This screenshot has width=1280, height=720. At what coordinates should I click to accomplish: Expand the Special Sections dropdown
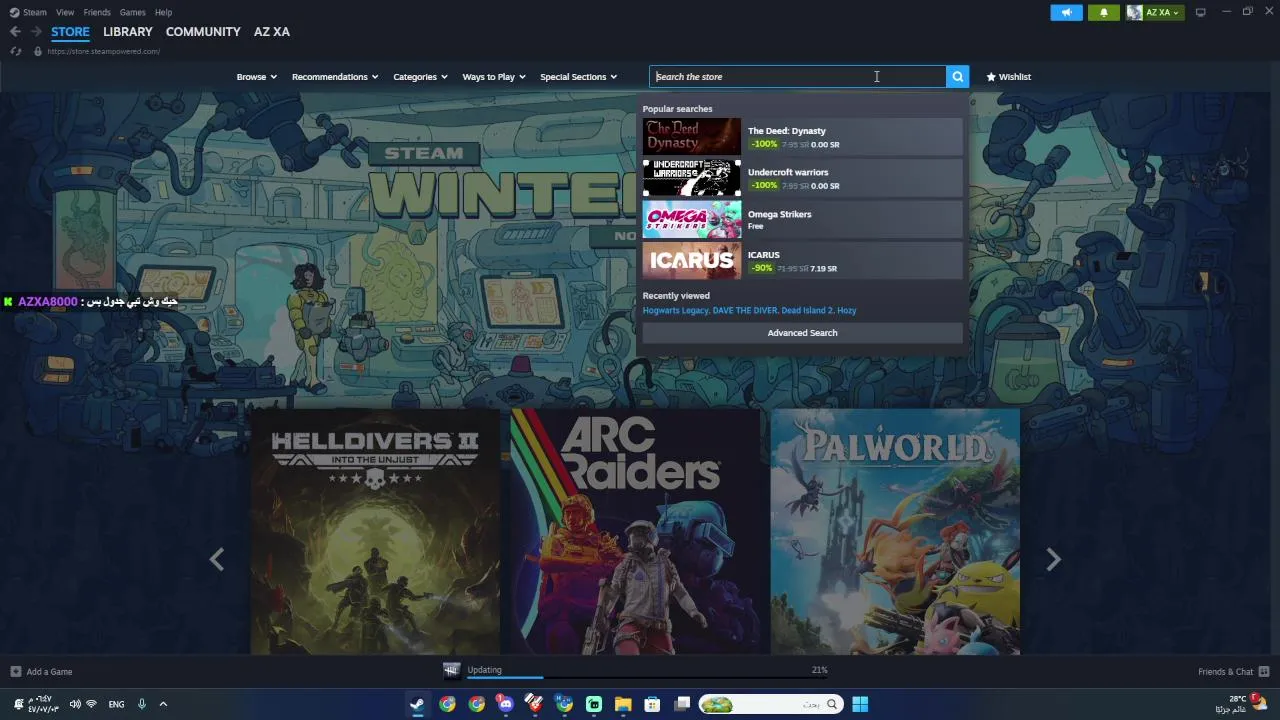pyautogui.click(x=578, y=77)
